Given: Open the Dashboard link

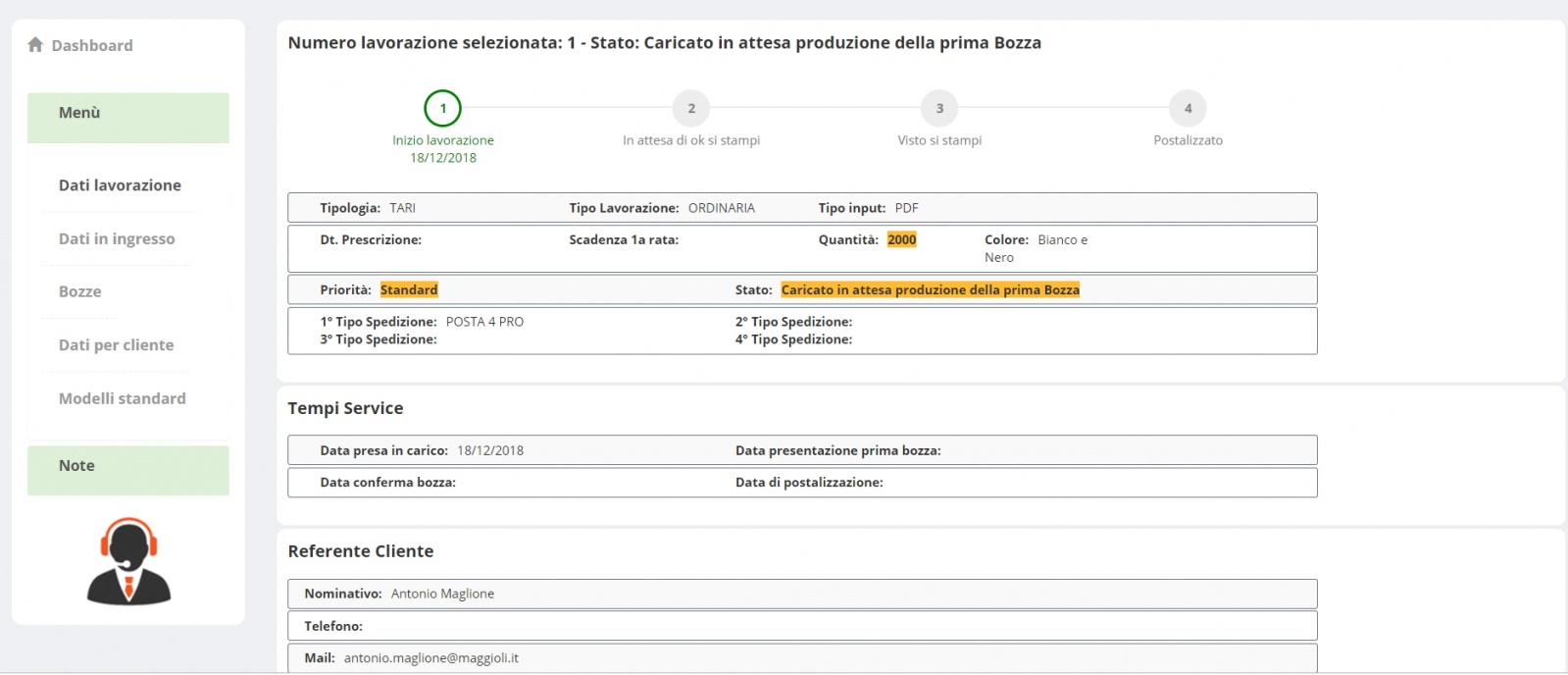Looking at the screenshot, I should pos(92,46).
